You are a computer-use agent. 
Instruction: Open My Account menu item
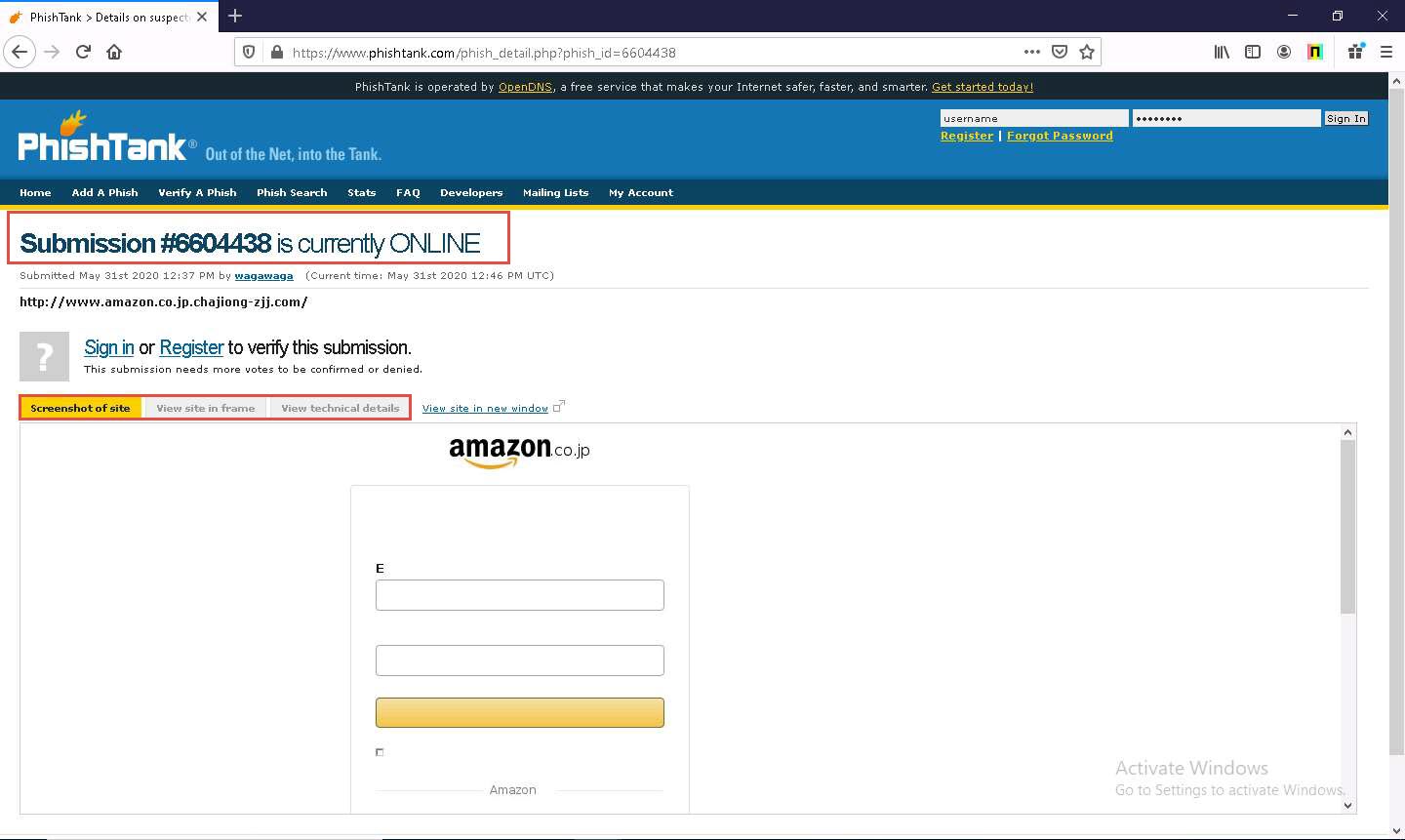pyautogui.click(x=641, y=192)
